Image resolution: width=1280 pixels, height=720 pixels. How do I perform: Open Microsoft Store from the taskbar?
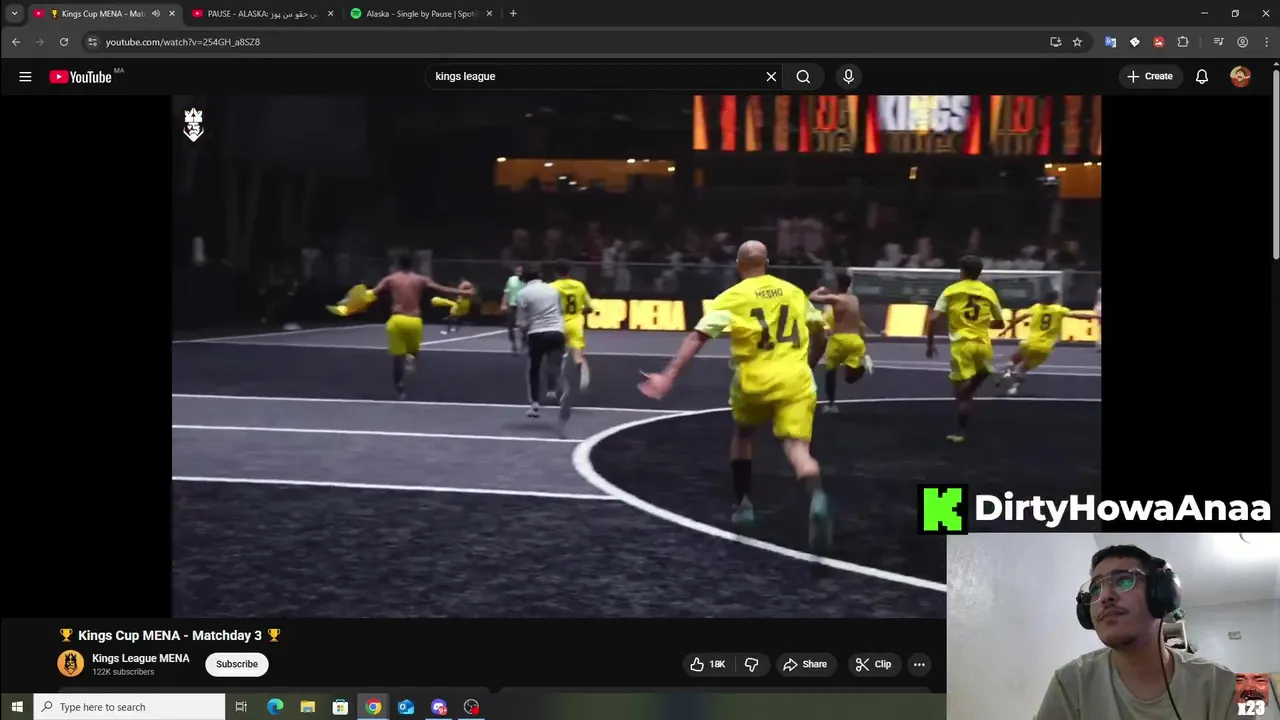pyautogui.click(x=340, y=707)
